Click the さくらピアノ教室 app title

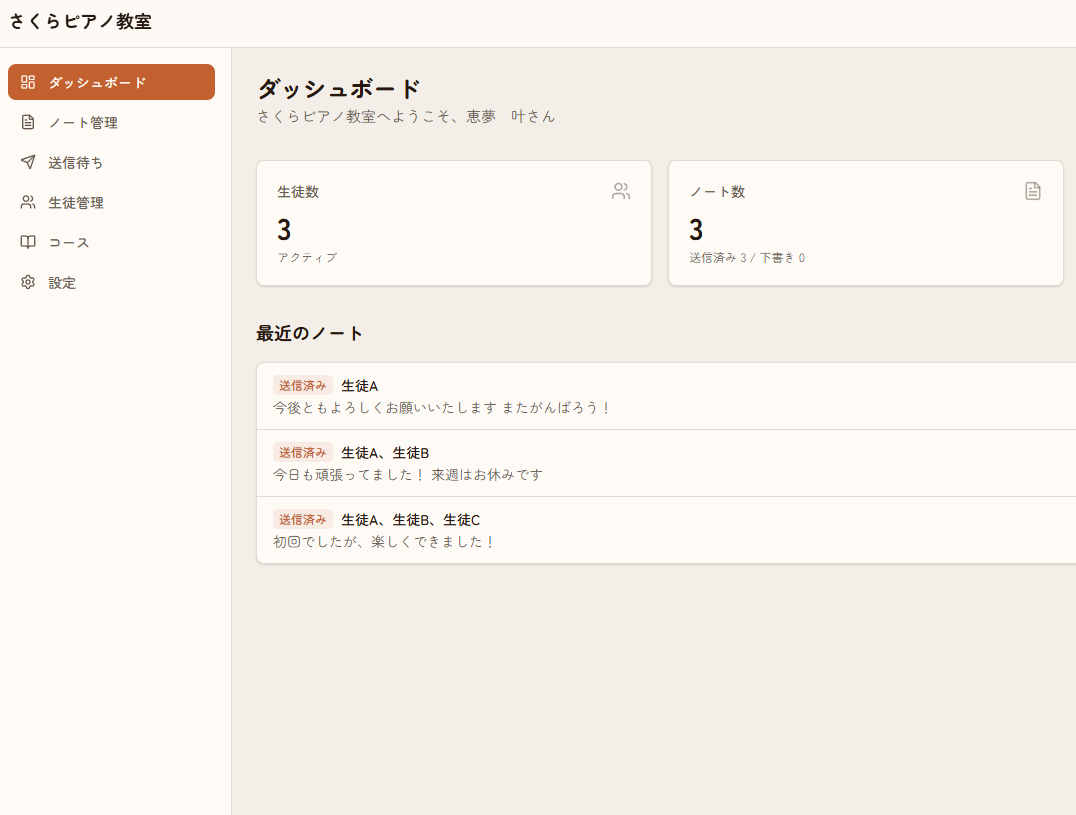(x=80, y=21)
